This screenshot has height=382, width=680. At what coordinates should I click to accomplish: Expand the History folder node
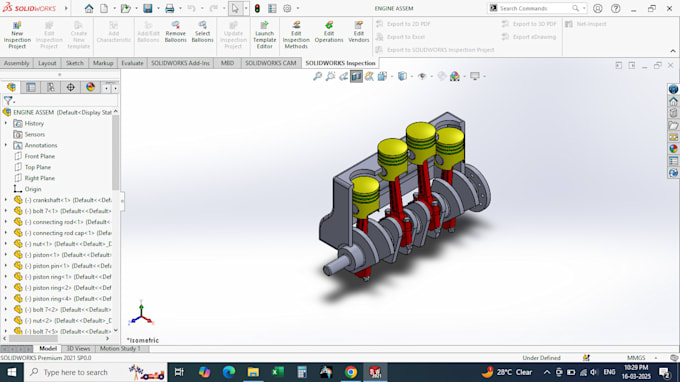coord(6,123)
